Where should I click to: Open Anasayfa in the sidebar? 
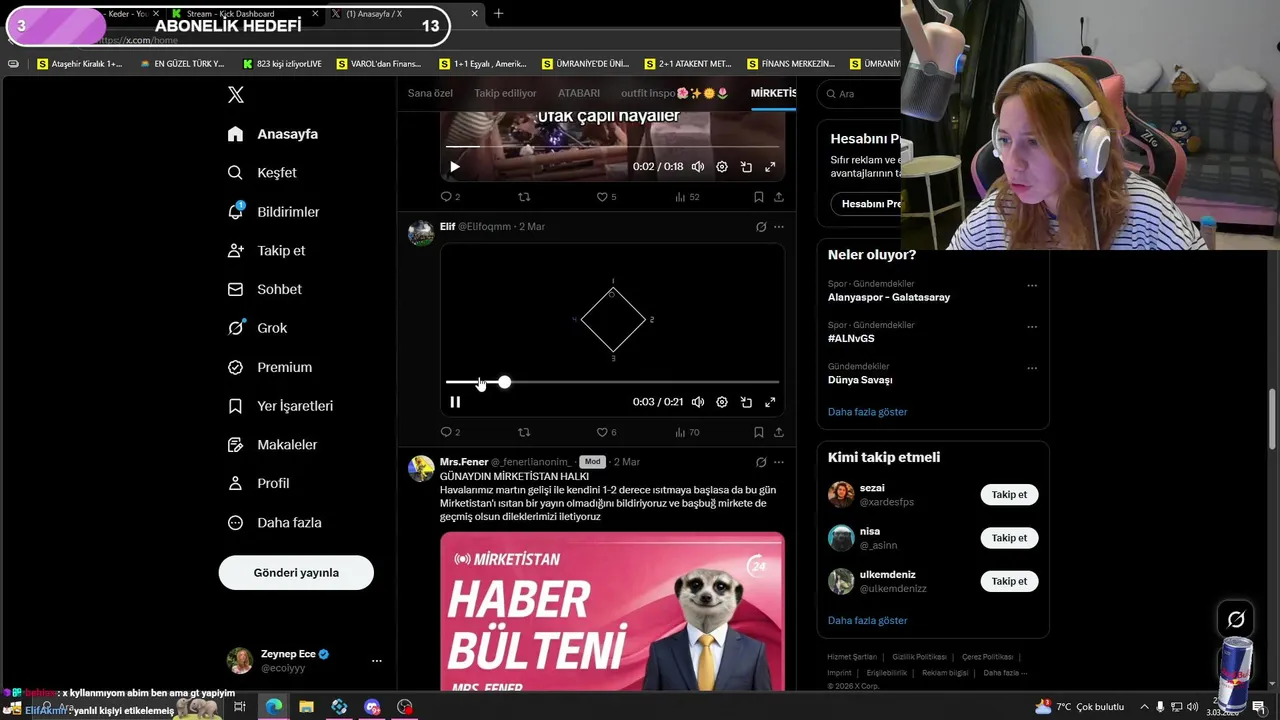[x=273, y=134]
